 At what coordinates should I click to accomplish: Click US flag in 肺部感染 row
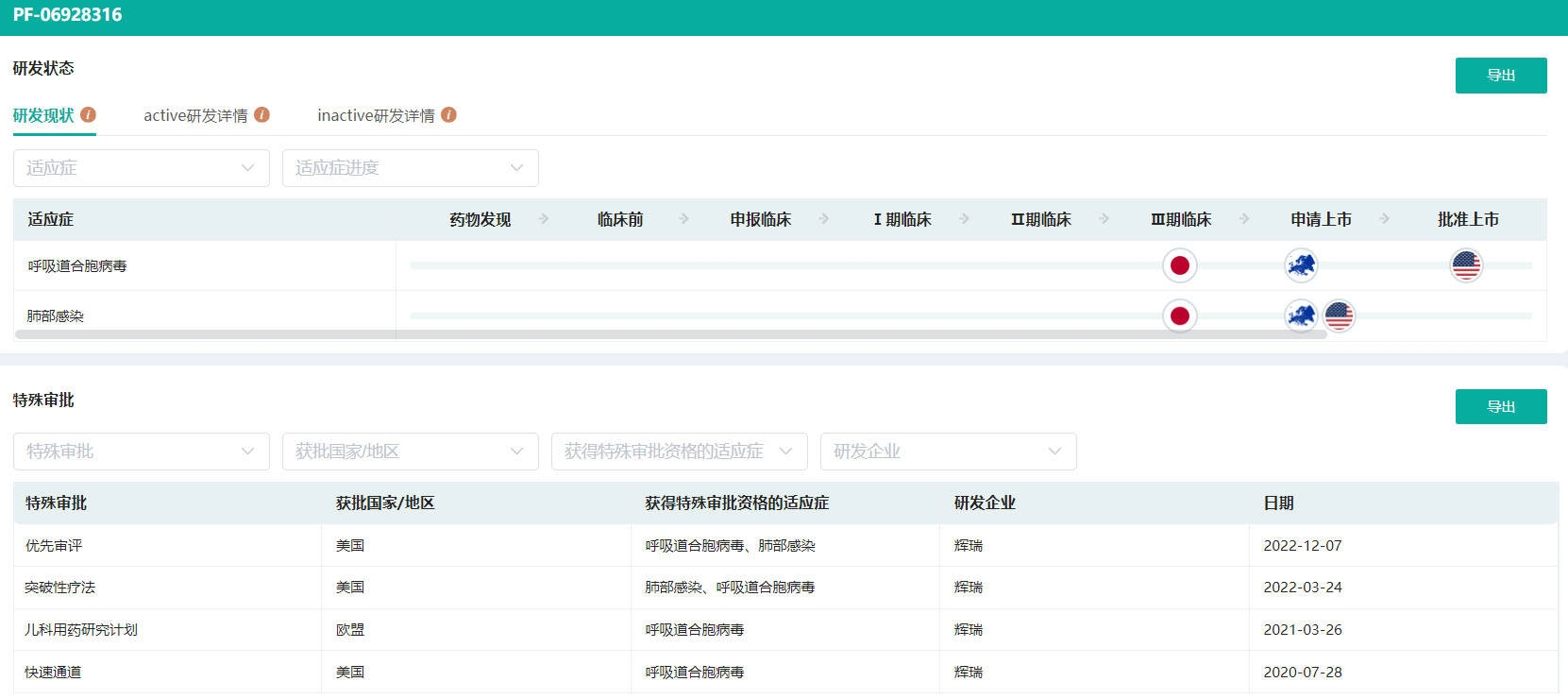[x=1340, y=315]
